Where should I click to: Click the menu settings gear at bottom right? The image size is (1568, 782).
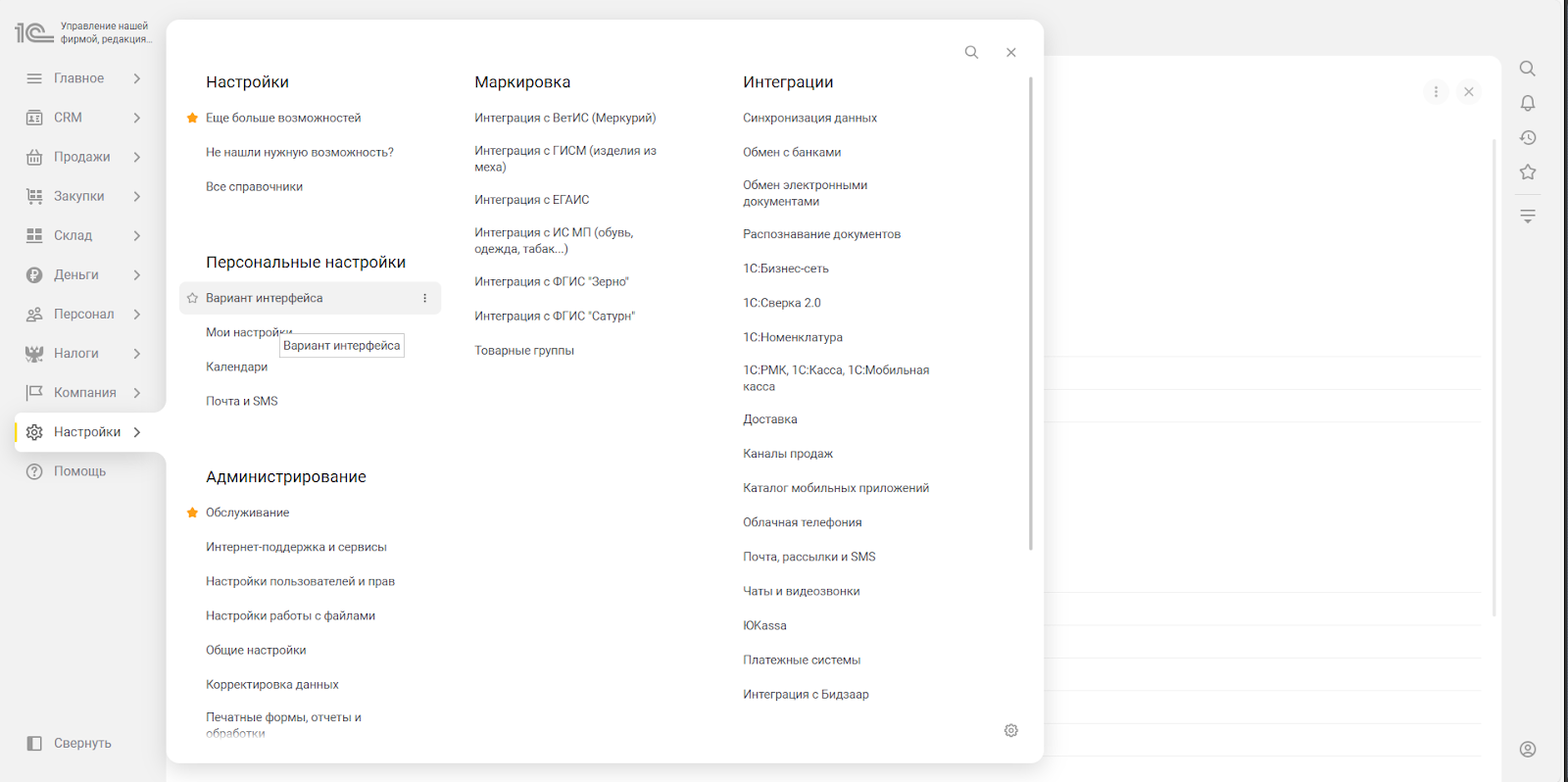pyautogui.click(x=1010, y=731)
